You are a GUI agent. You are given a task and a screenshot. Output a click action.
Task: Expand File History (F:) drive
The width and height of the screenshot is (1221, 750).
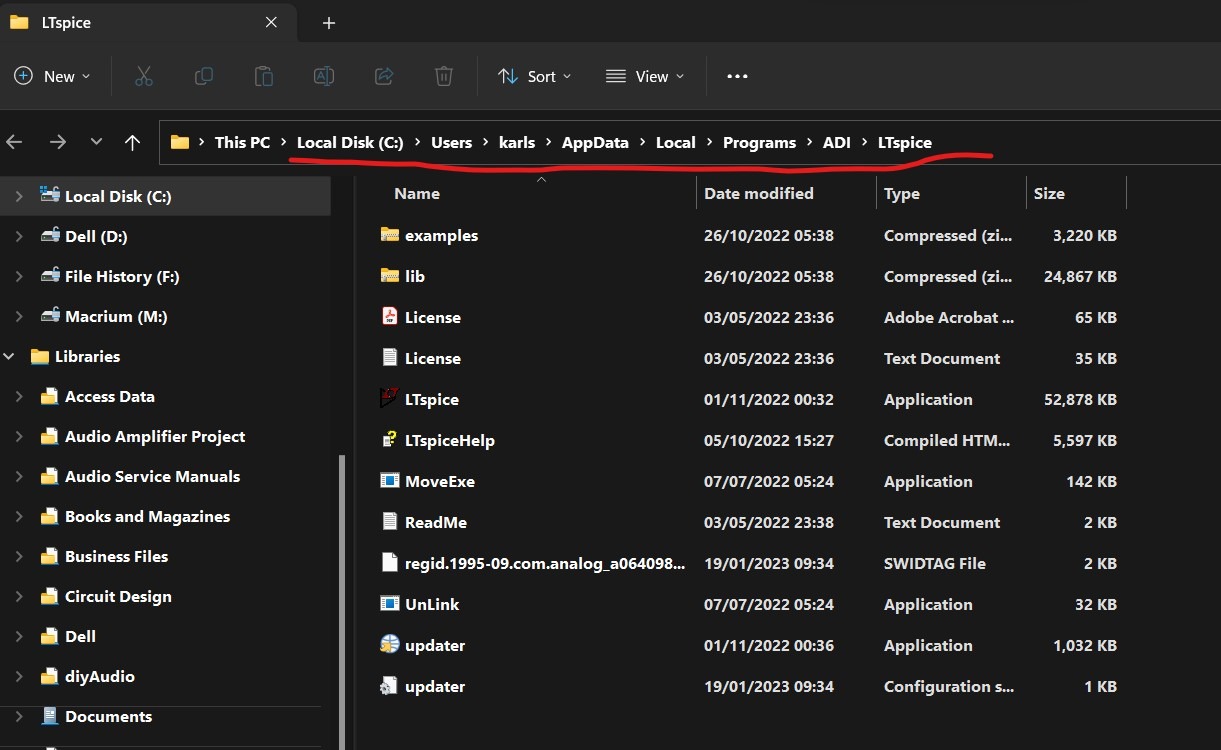(x=19, y=276)
